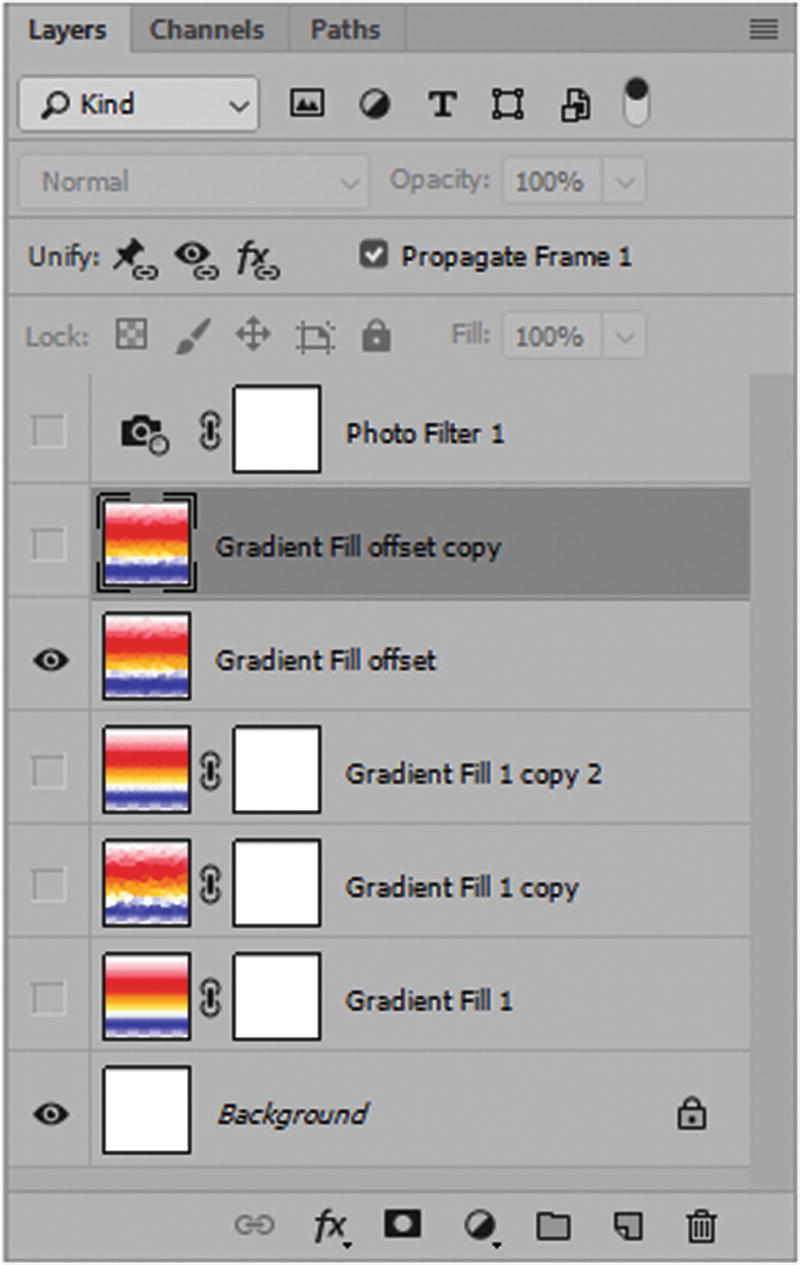Filter layers by pixel layers icon

click(306, 104)
